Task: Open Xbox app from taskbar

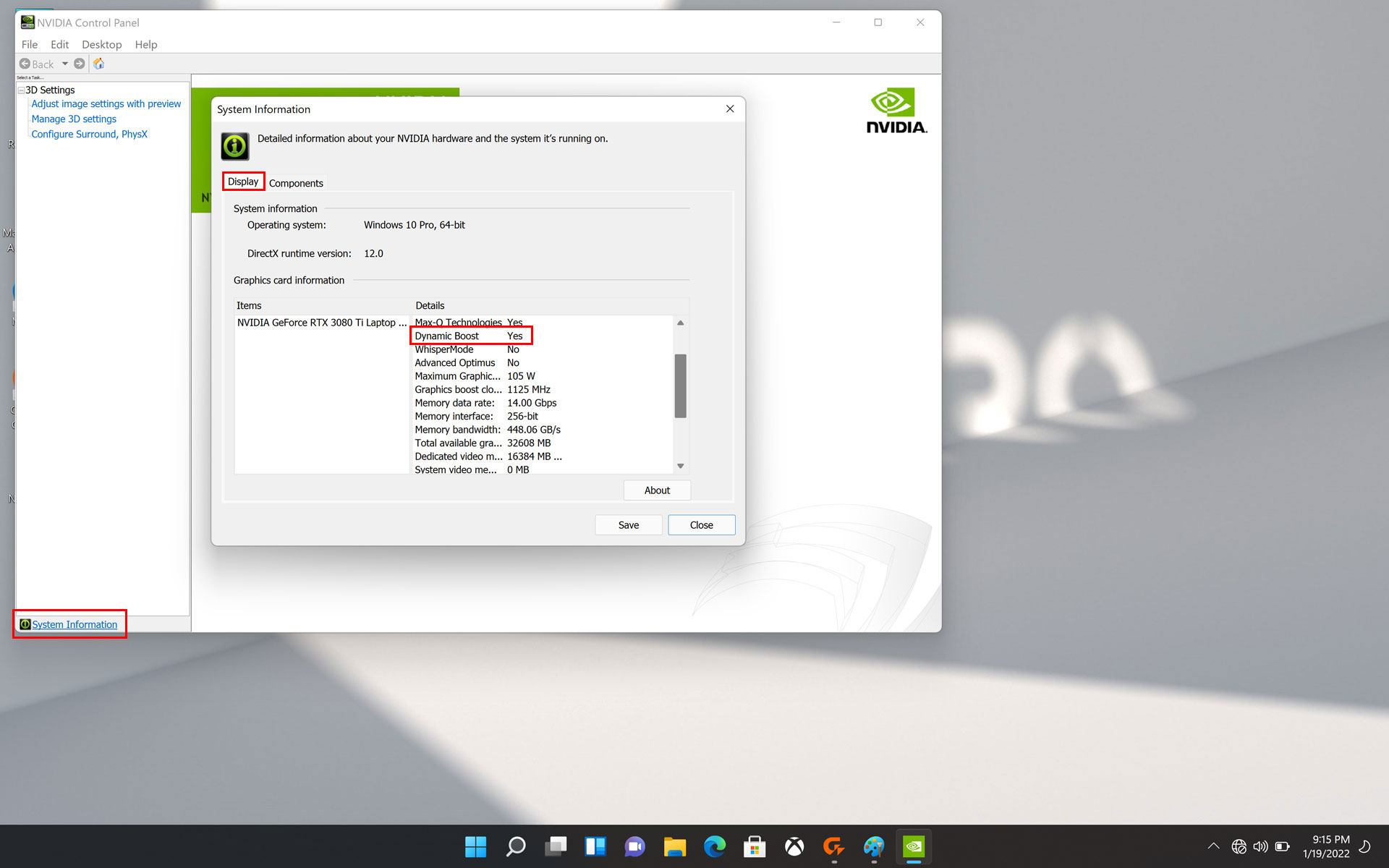Action: (x=794, y=846)
